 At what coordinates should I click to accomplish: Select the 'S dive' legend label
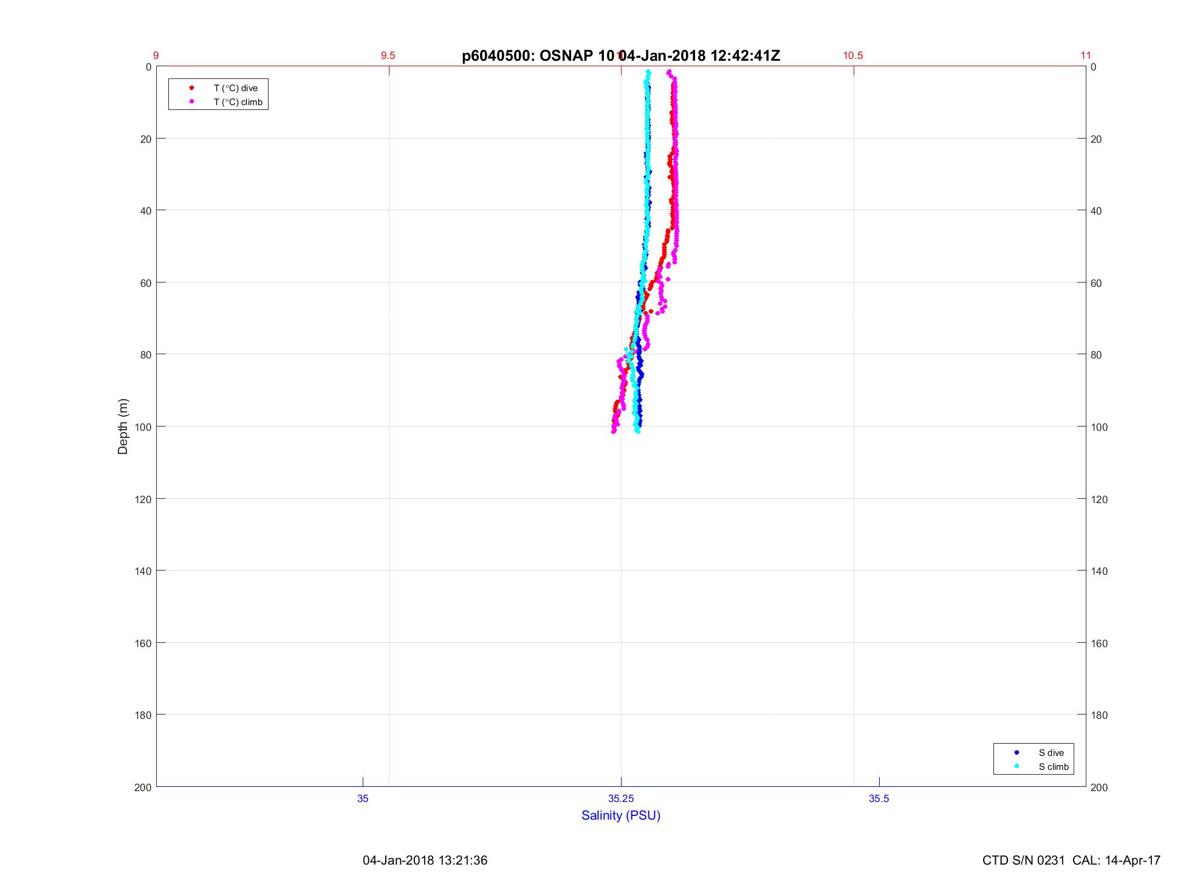coord(1051,752)
